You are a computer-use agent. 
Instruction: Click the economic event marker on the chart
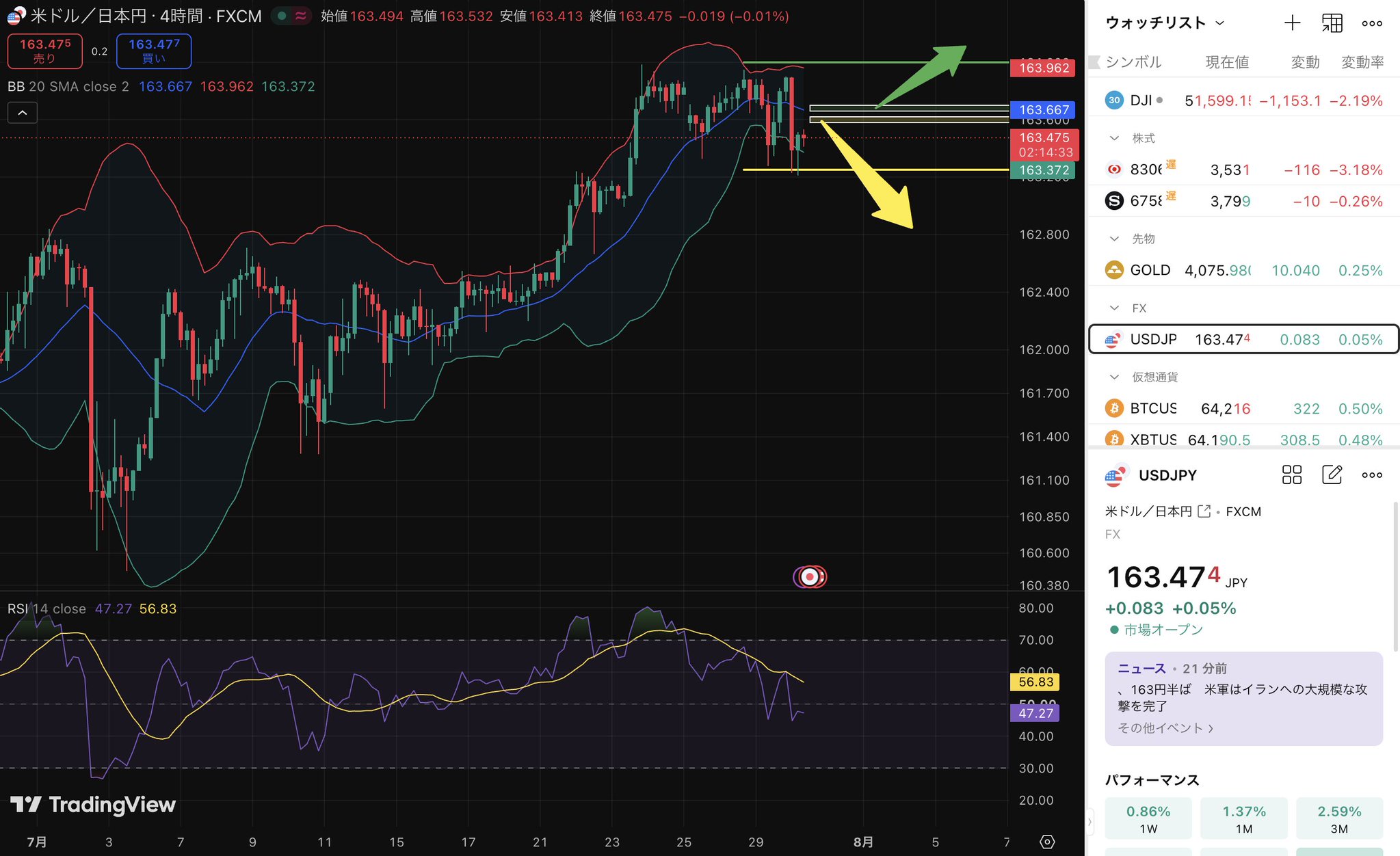[810, 577]
